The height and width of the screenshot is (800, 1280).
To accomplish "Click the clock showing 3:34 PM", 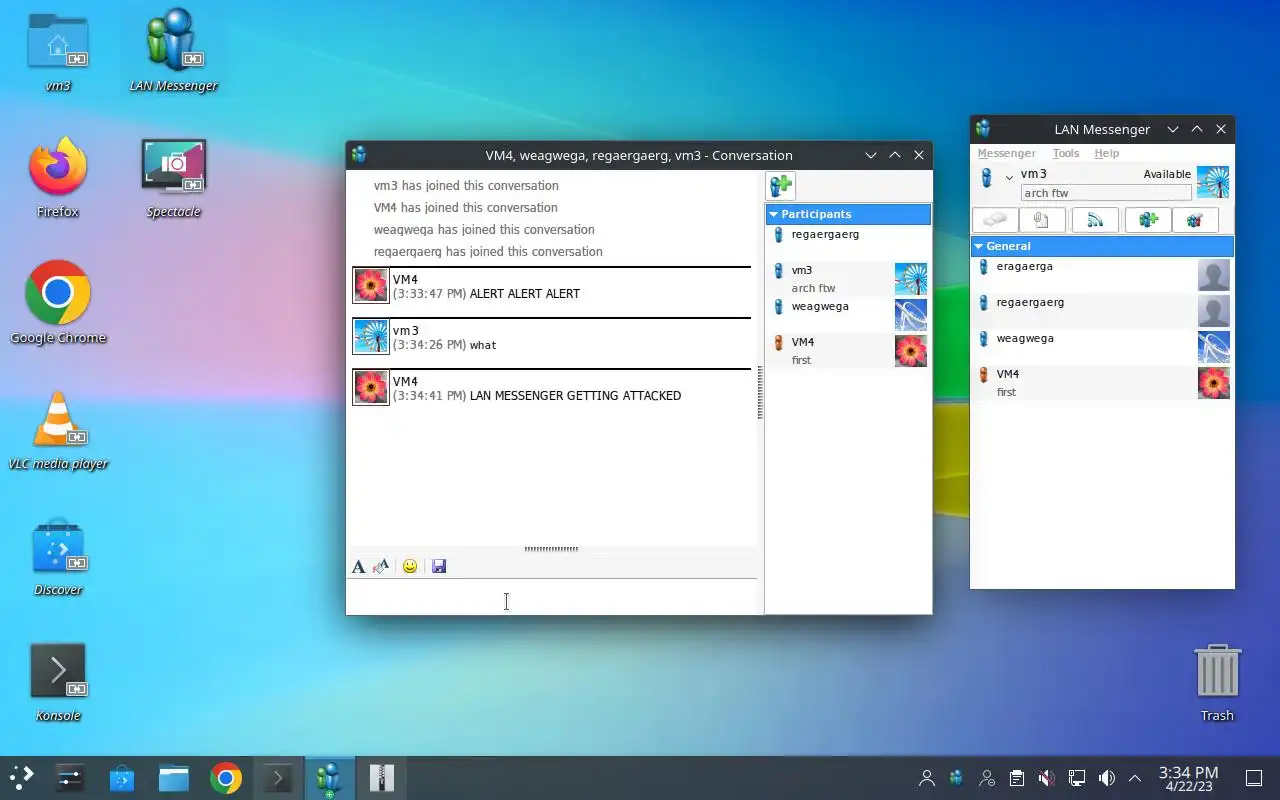I will 1188,778.
